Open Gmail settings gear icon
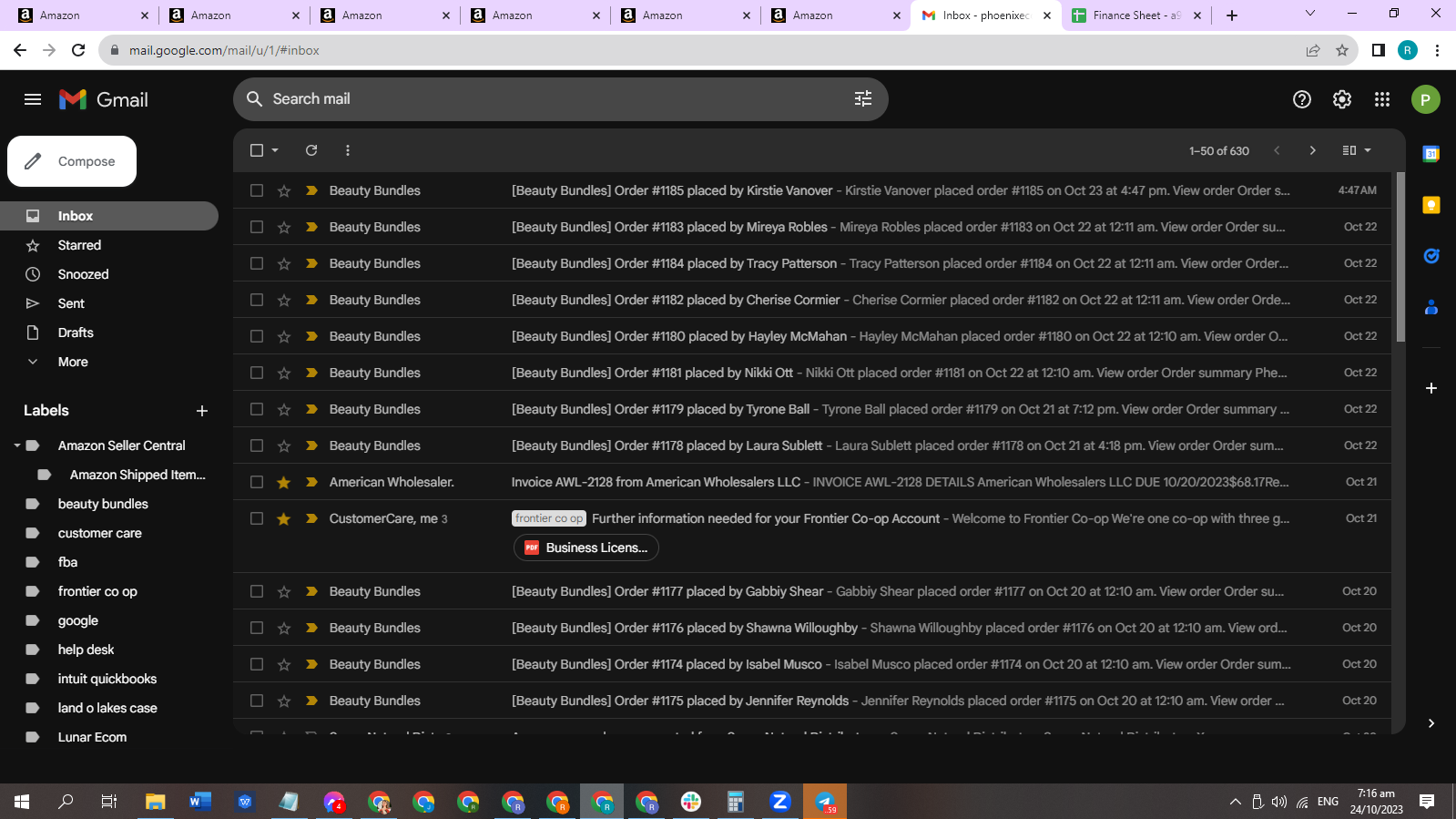This screenshot has width=1456, height=819. tap(1342, 99)
